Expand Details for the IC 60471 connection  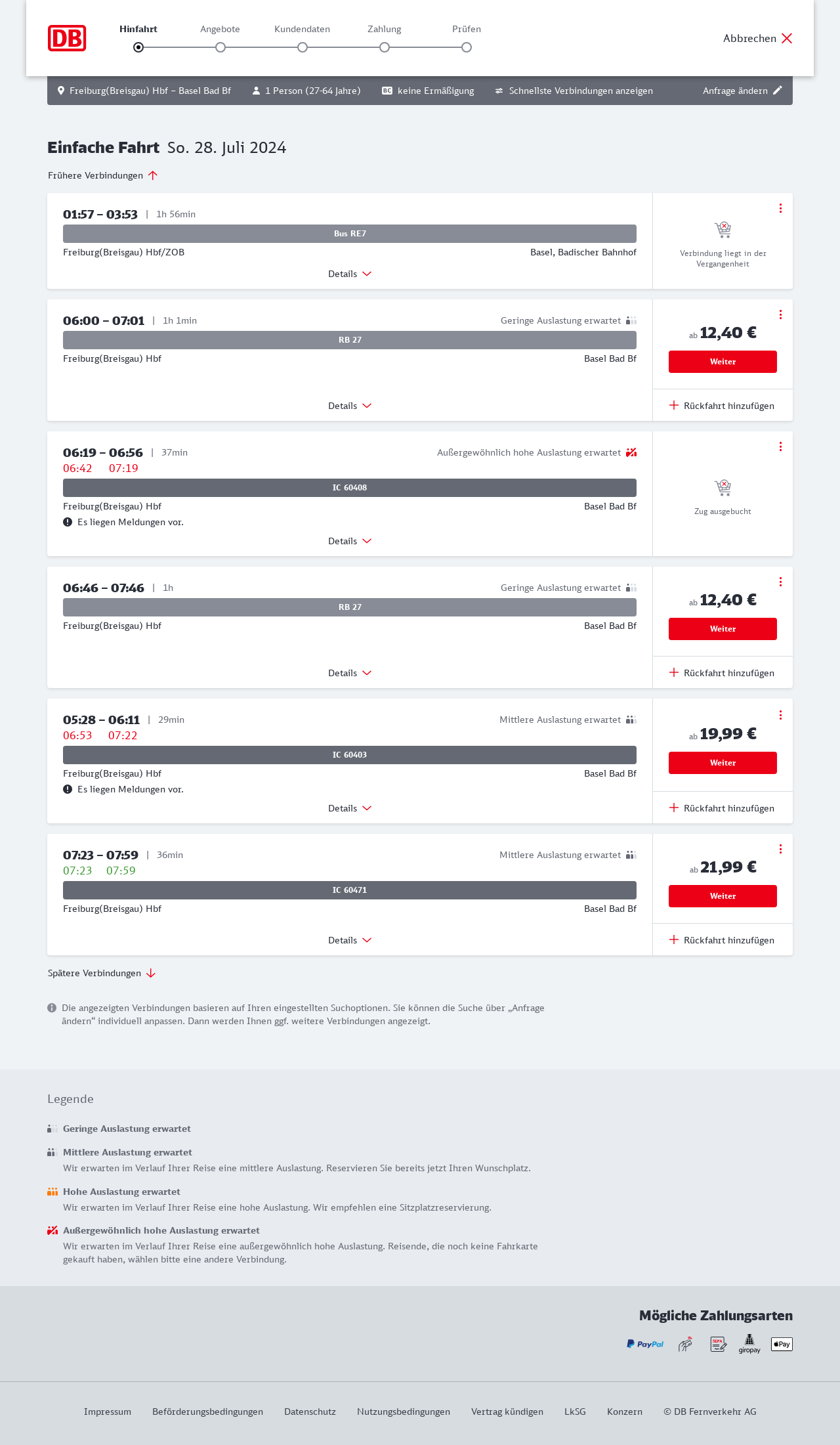pos(350,940)
